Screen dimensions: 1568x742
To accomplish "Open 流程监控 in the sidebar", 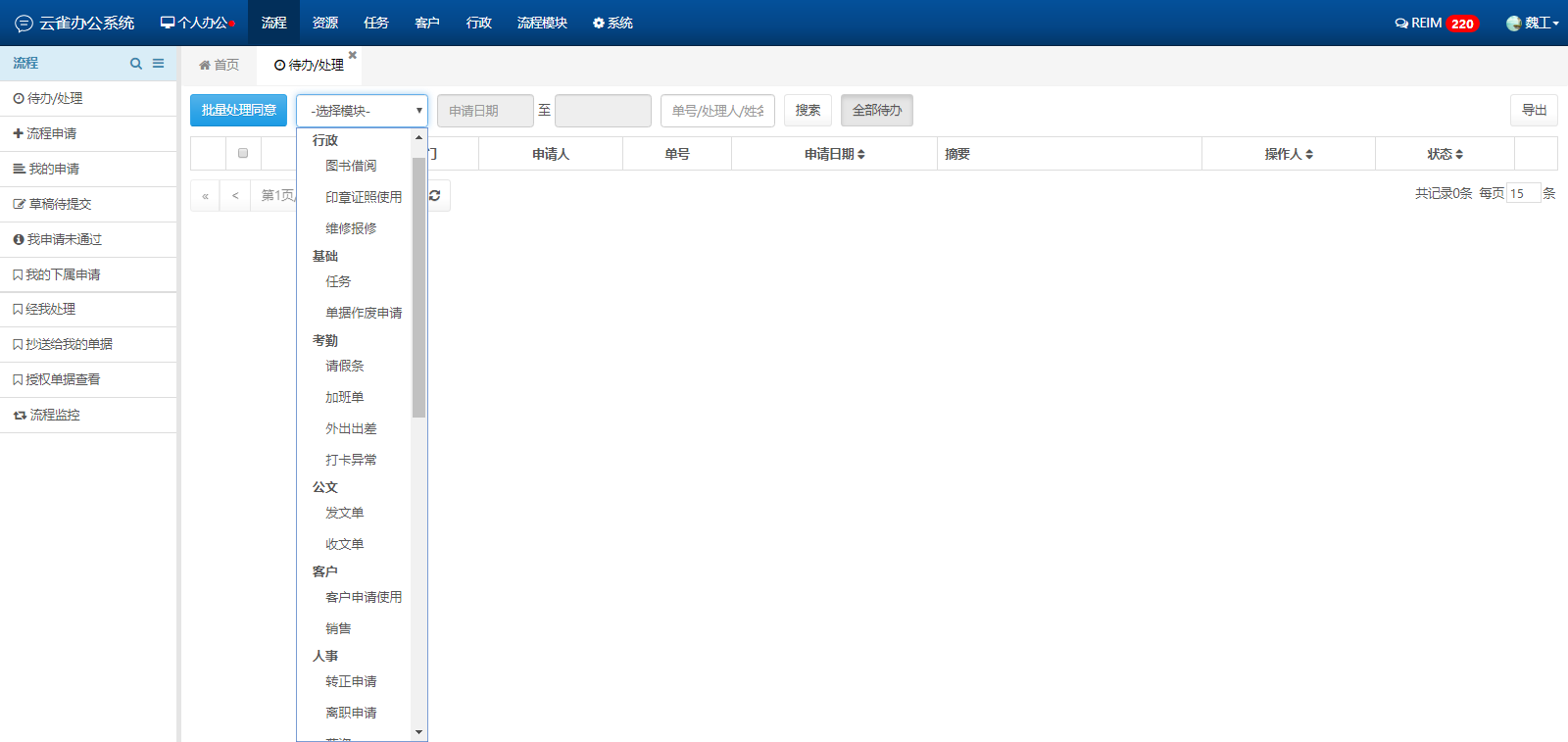I will [54, 415].
